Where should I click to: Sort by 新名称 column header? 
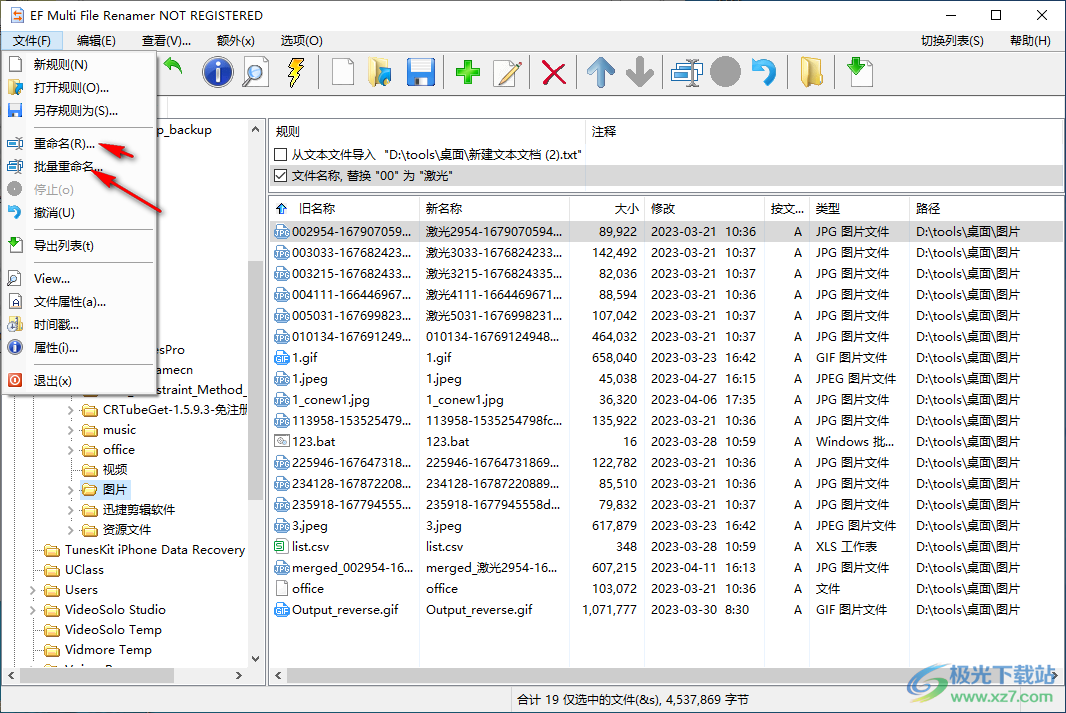[494, 209]
